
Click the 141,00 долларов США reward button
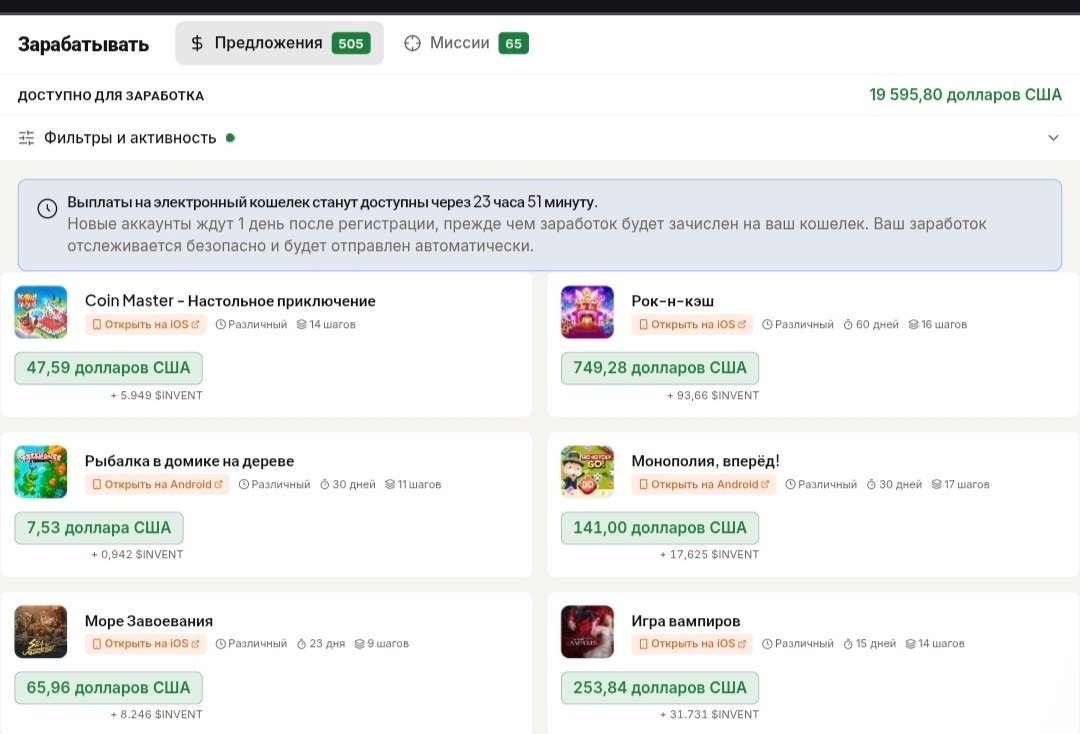(660, 527)
